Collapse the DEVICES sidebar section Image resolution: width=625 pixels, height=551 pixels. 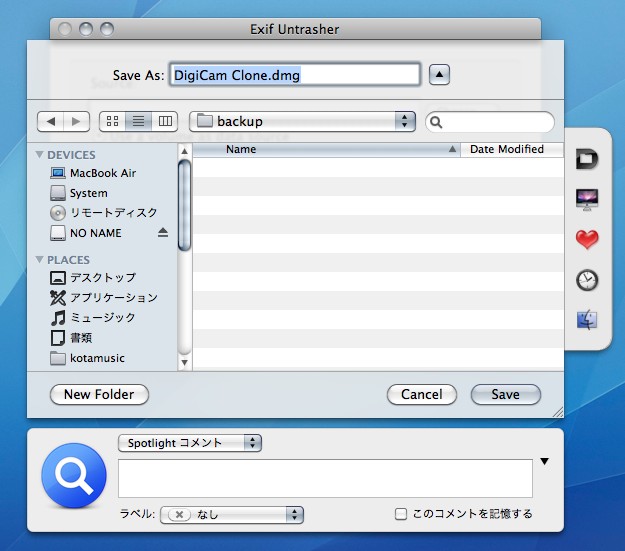40,155
